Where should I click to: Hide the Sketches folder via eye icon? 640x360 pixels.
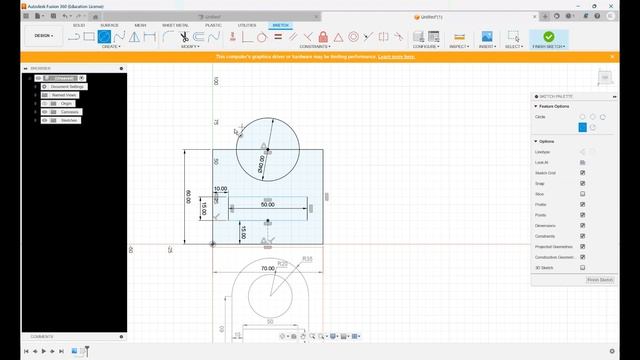pyautogui.click(x=45, y=120)
